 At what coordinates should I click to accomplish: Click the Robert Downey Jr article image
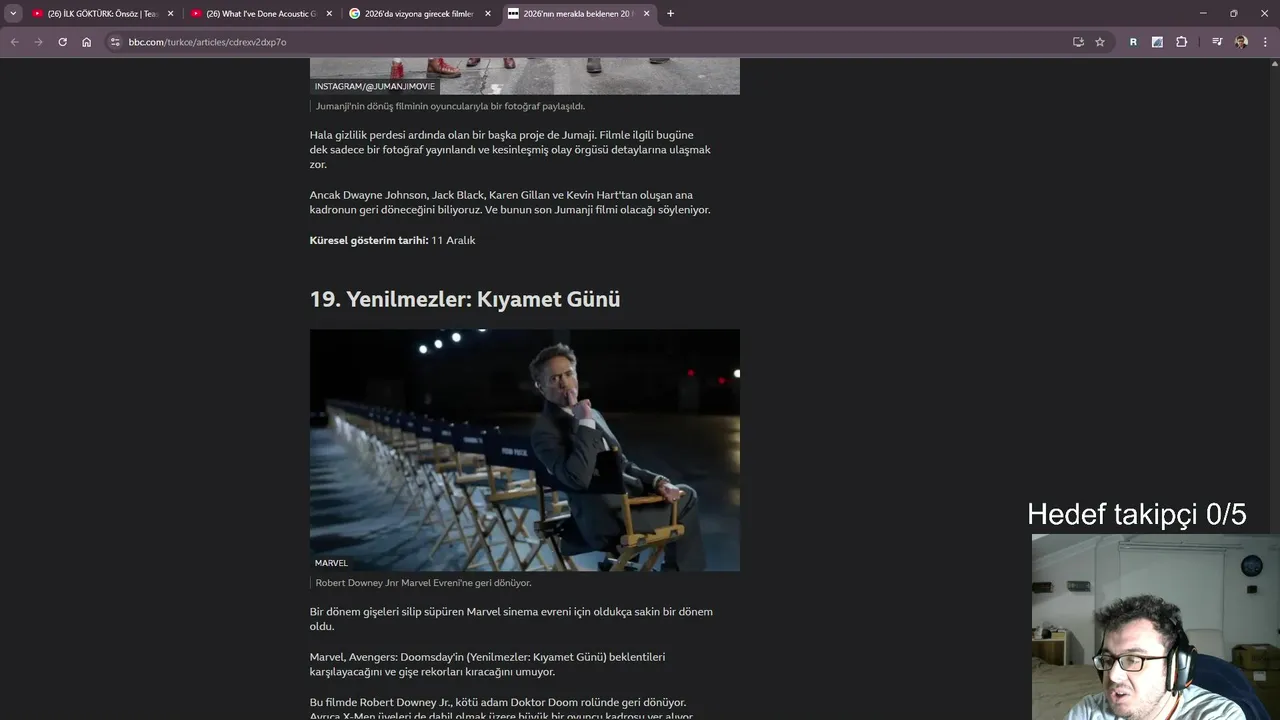tap(525, 450)
